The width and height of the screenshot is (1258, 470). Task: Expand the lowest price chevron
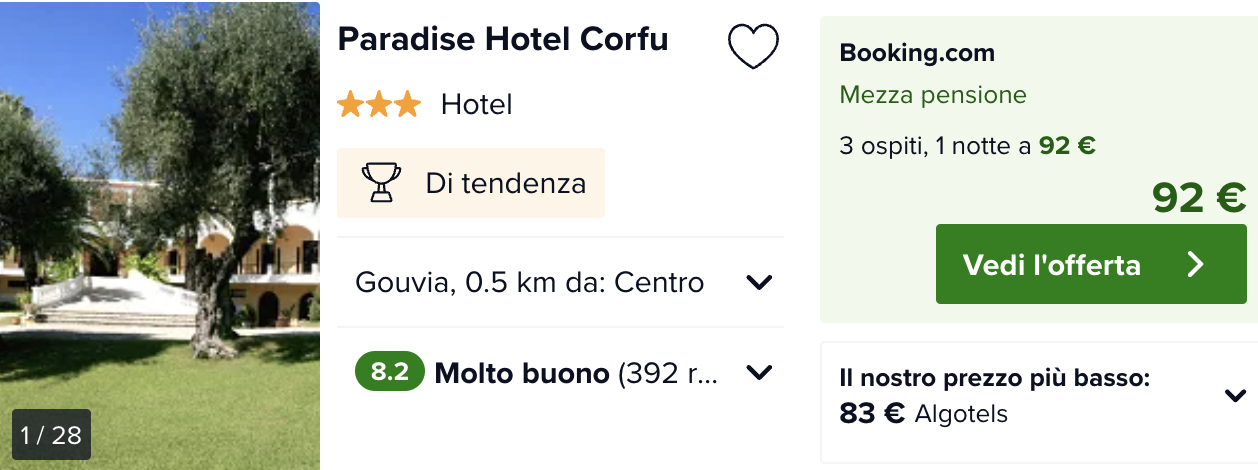point(1235,396)
